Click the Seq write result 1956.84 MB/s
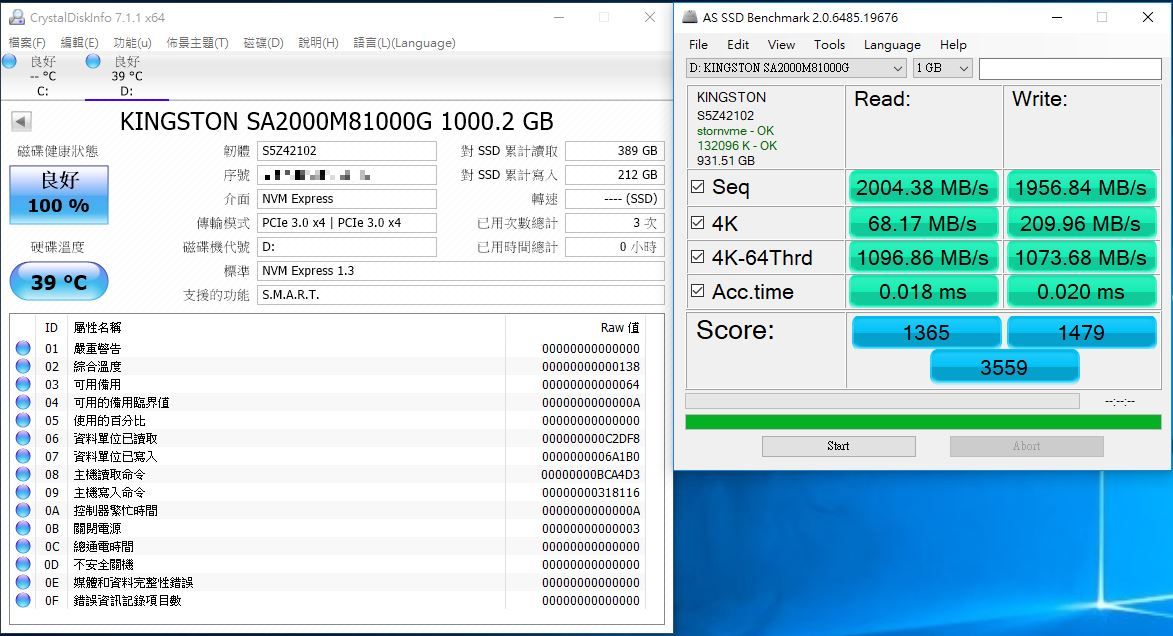Image resolution: width=1173 pixels, height=636 pixels. click(1081, 187)
